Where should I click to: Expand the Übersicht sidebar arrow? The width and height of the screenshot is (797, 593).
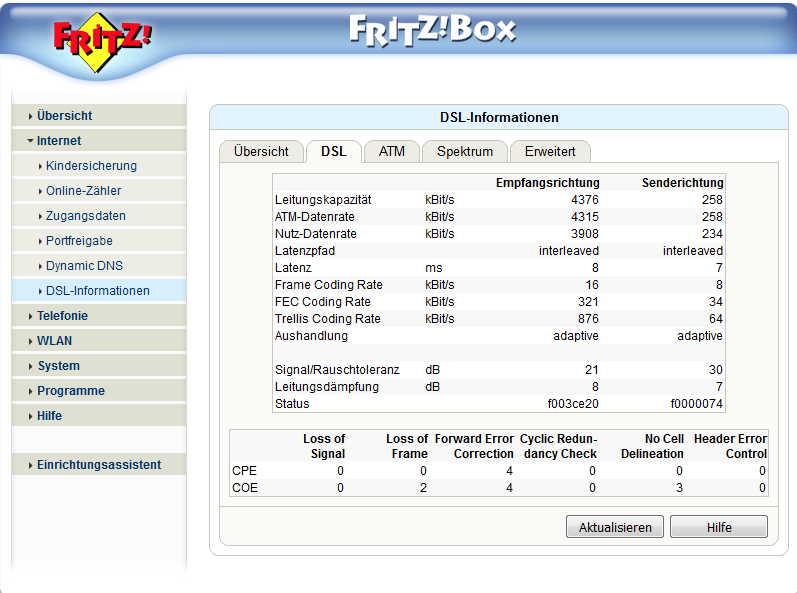click(x=30, y=116)
